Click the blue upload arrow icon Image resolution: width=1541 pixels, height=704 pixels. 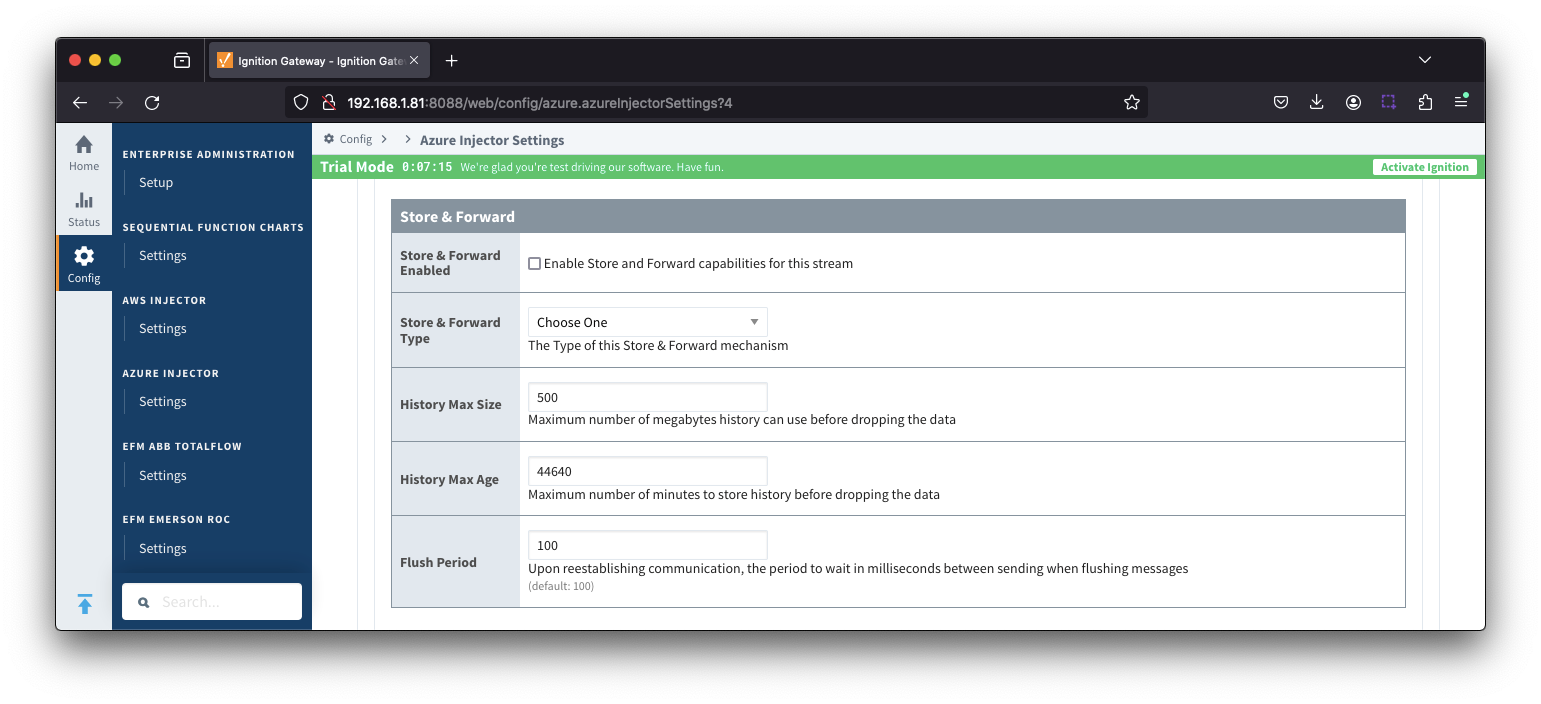pyautogui.click(x=85, y=604)
